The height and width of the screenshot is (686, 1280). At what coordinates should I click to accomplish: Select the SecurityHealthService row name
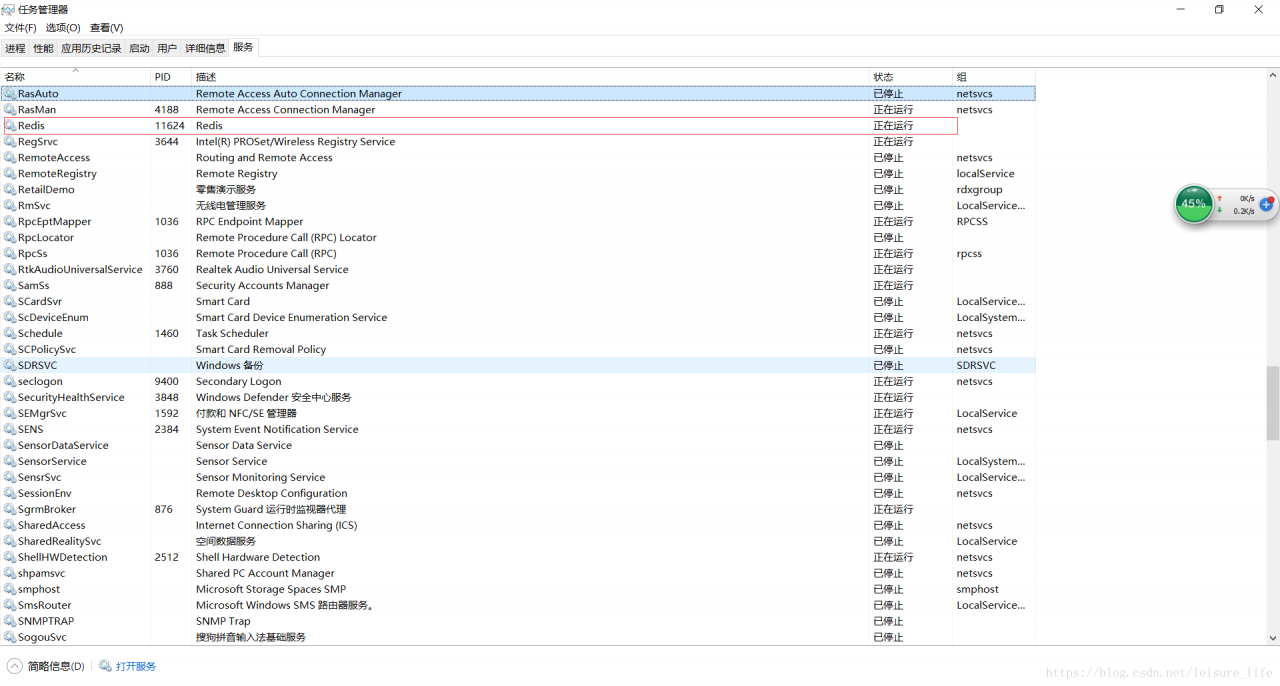pos(71,397)
